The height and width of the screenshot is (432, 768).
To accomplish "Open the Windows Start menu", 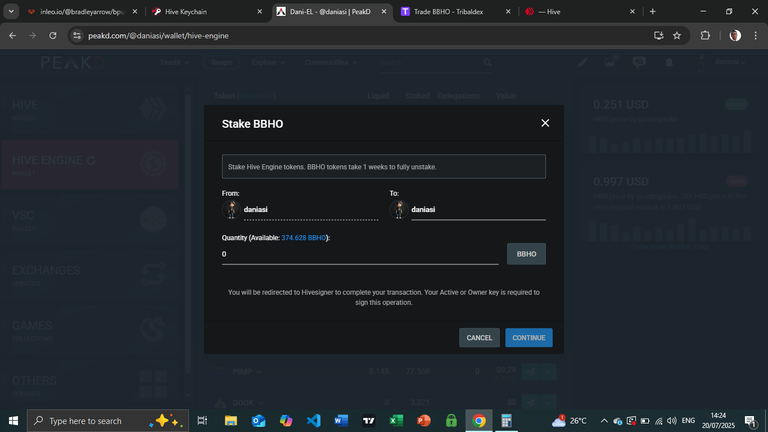I will tap(13, 420).
